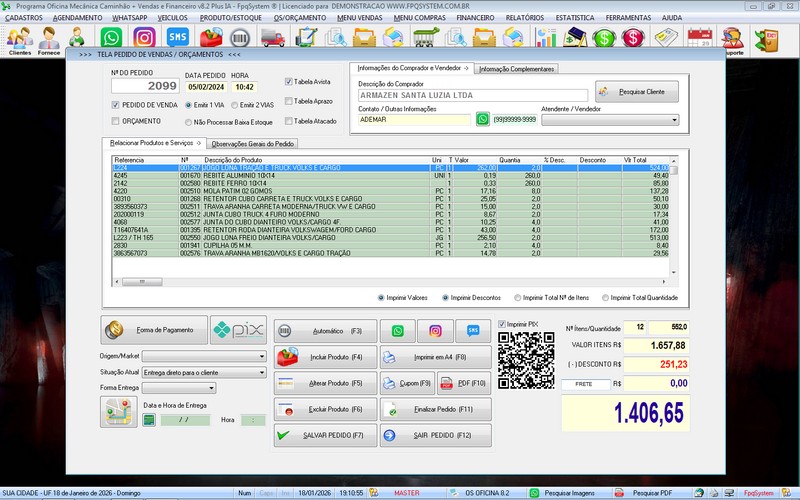Select the Emitir 2 VIAS radio option

[235, 104]
